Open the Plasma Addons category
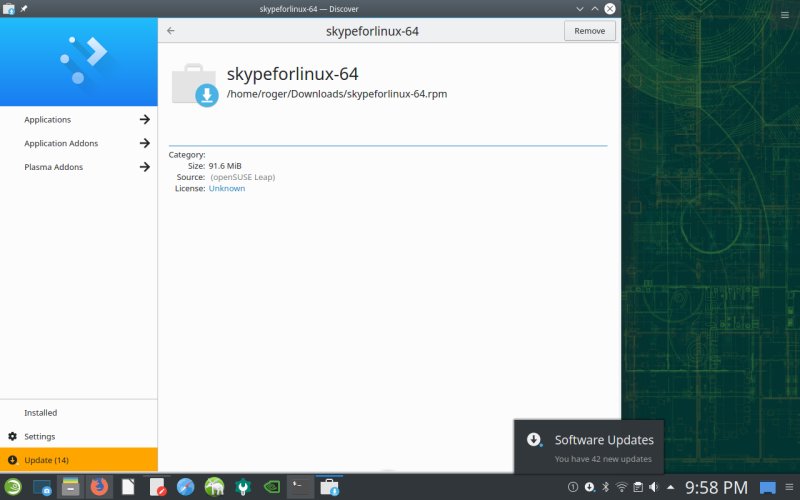Image resolution: width=800 pixels, height=500 pixels. [54, 167]
